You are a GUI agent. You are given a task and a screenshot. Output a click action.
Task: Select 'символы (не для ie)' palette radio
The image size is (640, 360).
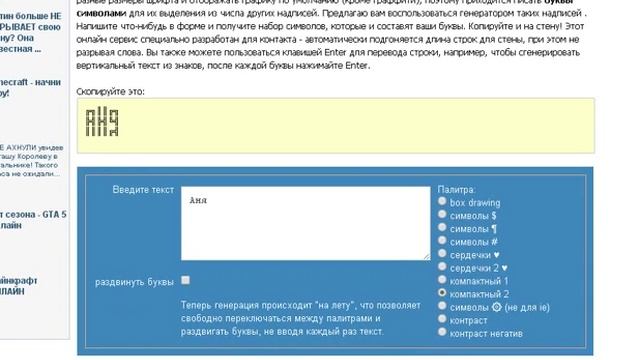(442, 306)
